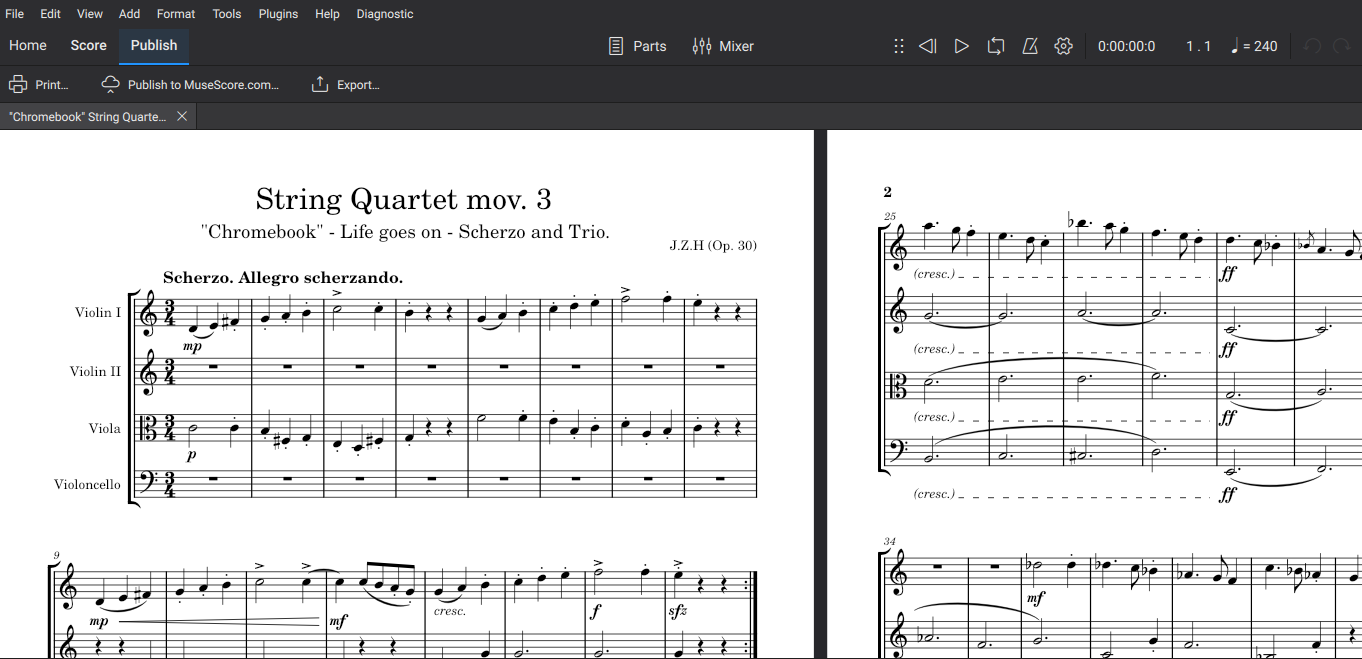Open the File menu
Screen dimensions: 1362x659
[x=15, y=14]
